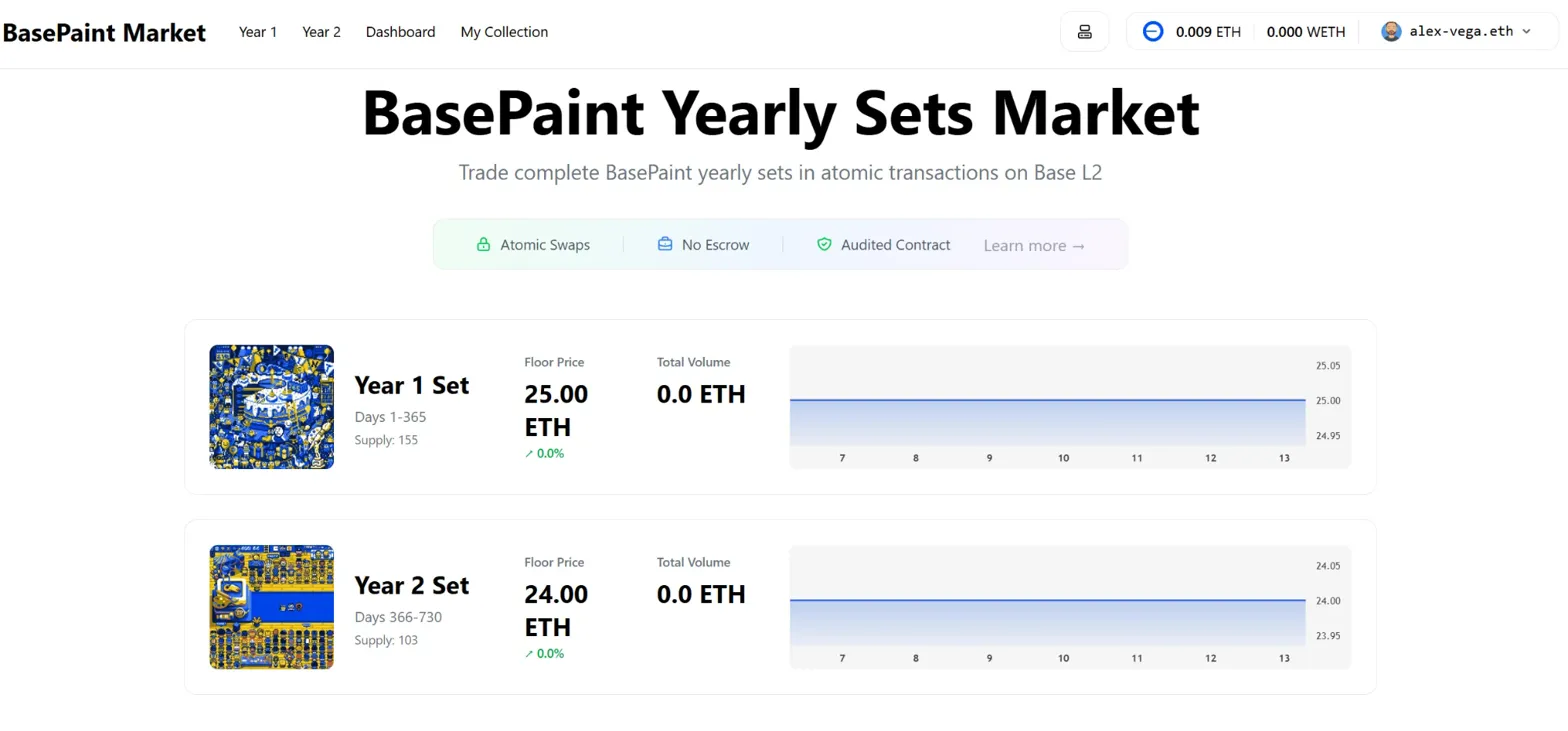Open the Year 2 nav item
The height and width of the screenshot is (731, 1568).
(x=322, y=32)
